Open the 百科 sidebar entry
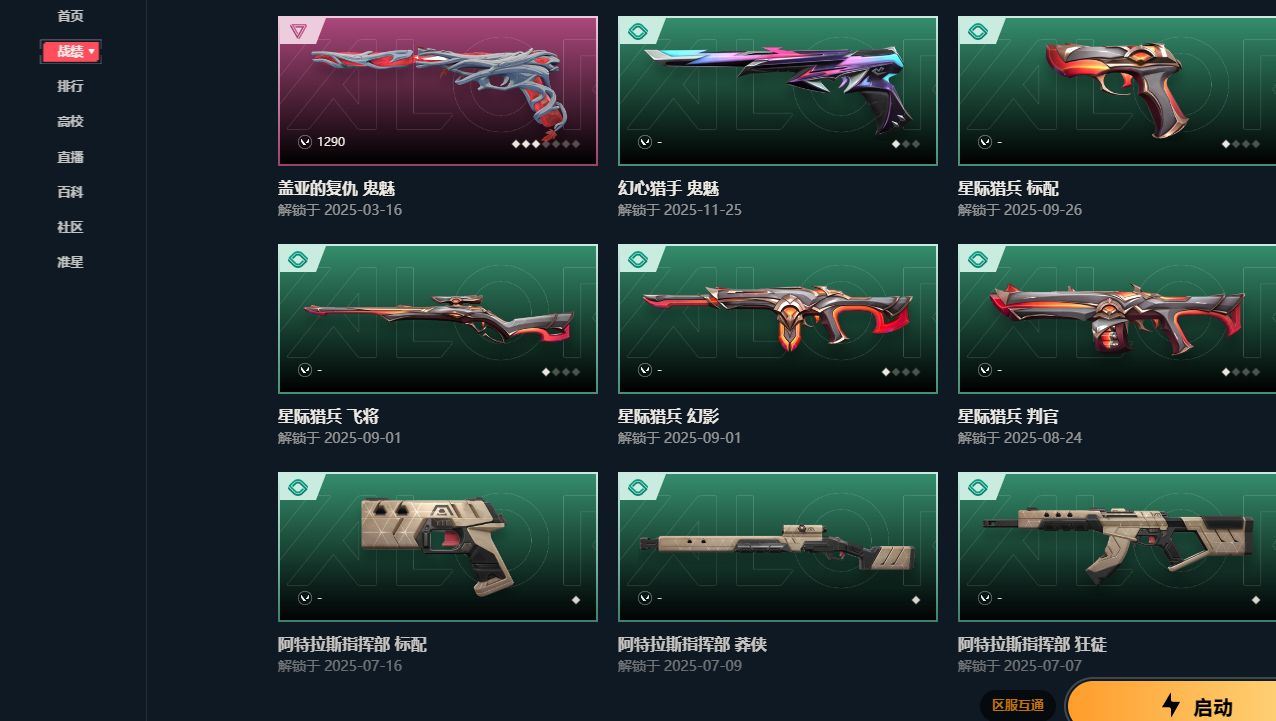The height and width of the screenshot is (721, 1276). tap(70, 192)
